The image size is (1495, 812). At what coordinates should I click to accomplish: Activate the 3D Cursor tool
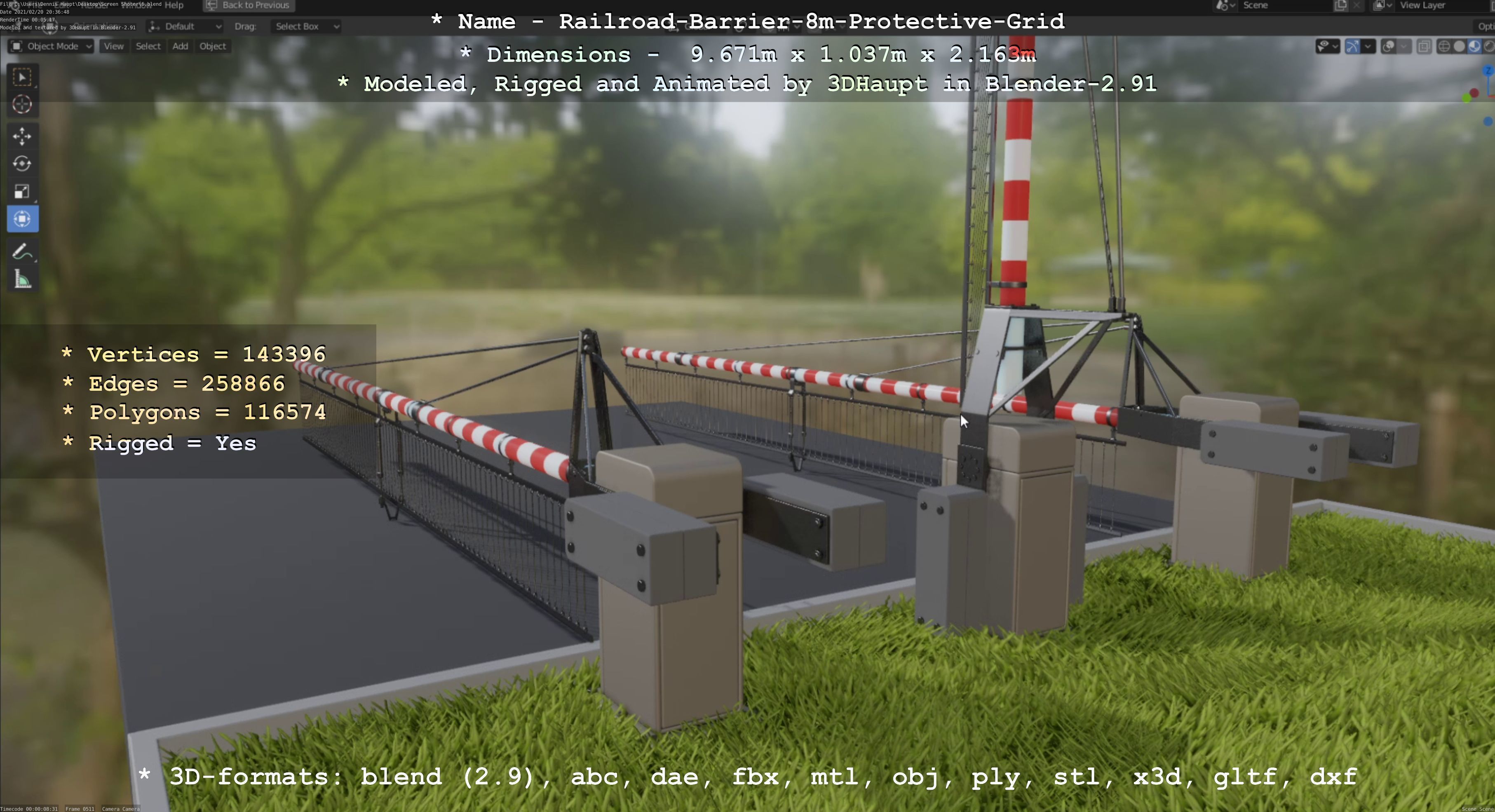point(23,104)
